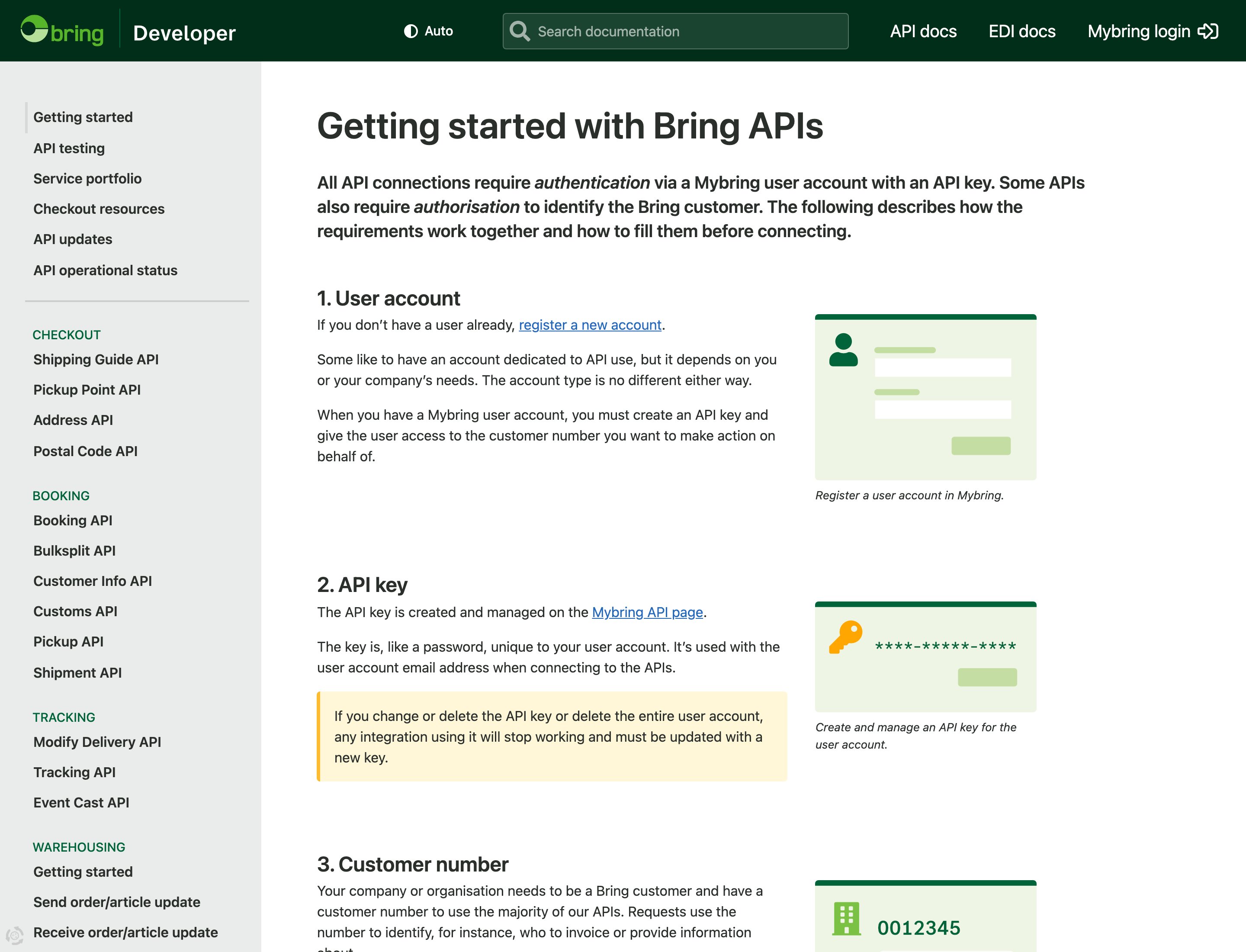Viewport: 1246px width, 952px height.
Task: Click the Getting started with Bring APIs title
Action: tap(570, 126)
